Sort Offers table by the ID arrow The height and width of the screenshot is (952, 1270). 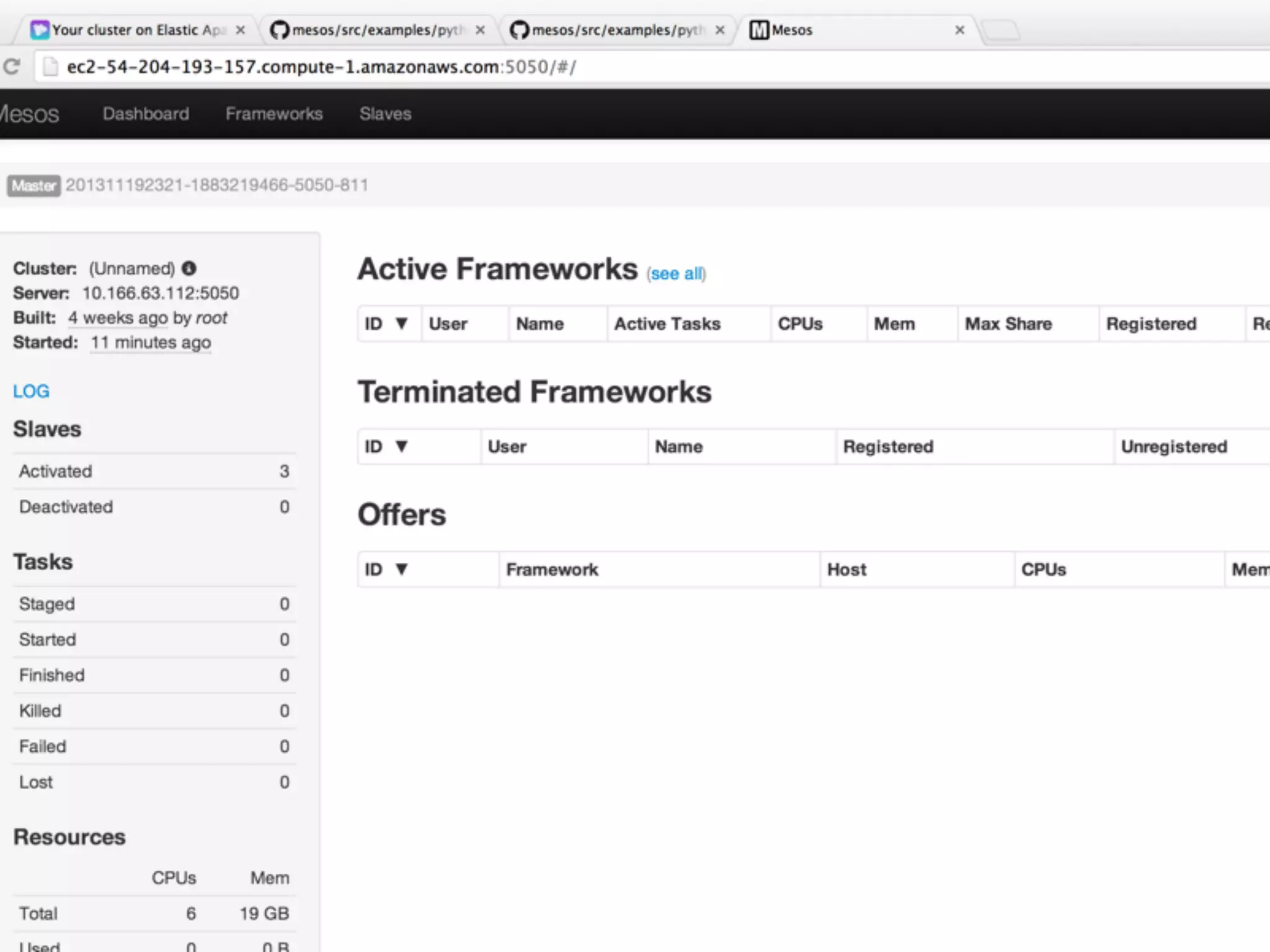[x=401, y=569]
